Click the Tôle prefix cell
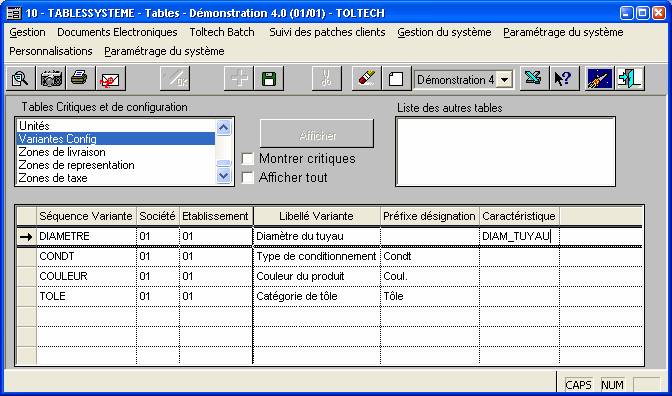The image size is (672, 396). pos(429,296)
